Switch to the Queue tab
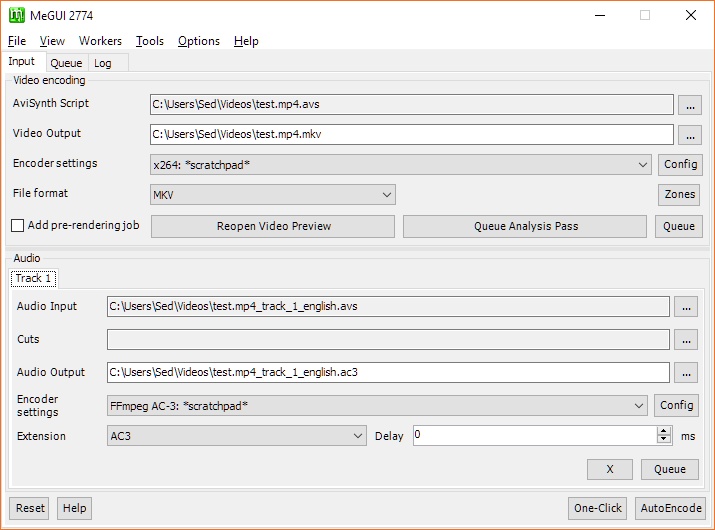Image resolution: width=715 pixels, height=530 pixels. 66,63
